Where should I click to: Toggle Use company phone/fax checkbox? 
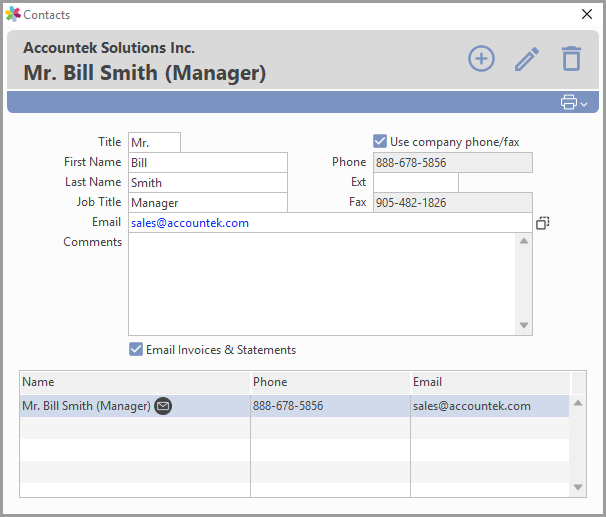(x=380, y=141)
